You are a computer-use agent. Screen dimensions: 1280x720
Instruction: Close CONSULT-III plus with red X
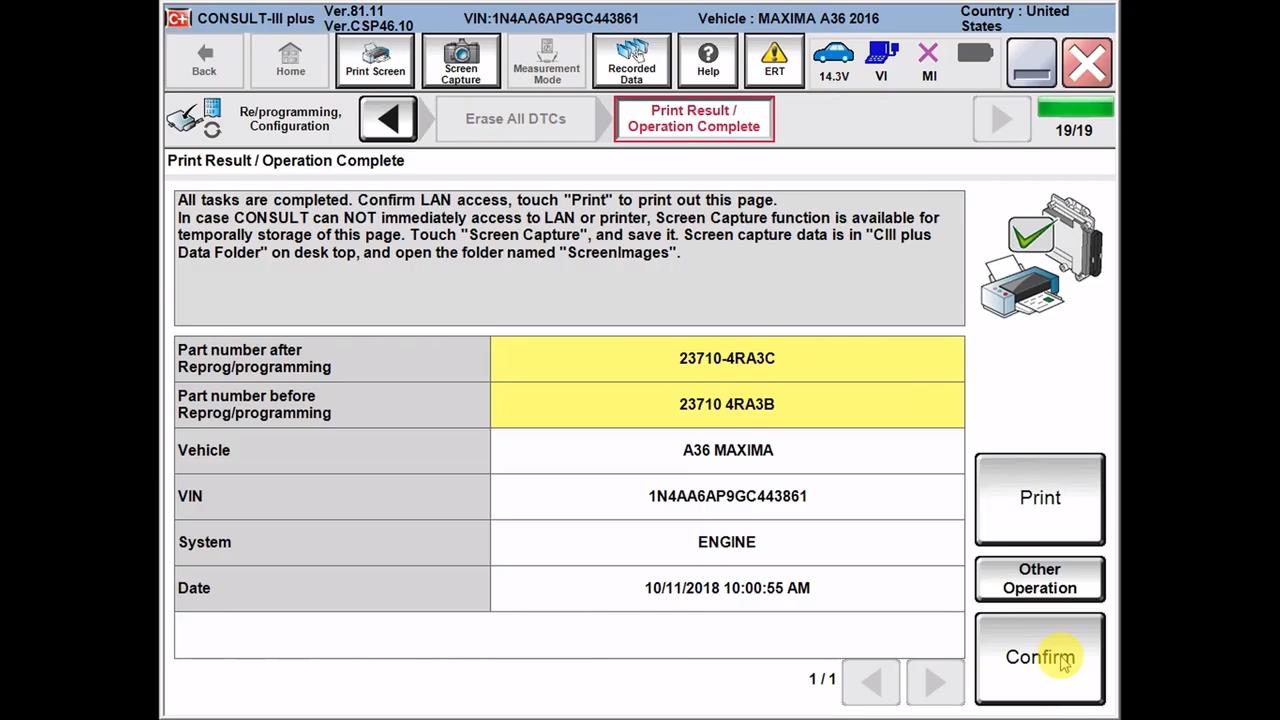pyautogui.click(x=1087, y=62)
